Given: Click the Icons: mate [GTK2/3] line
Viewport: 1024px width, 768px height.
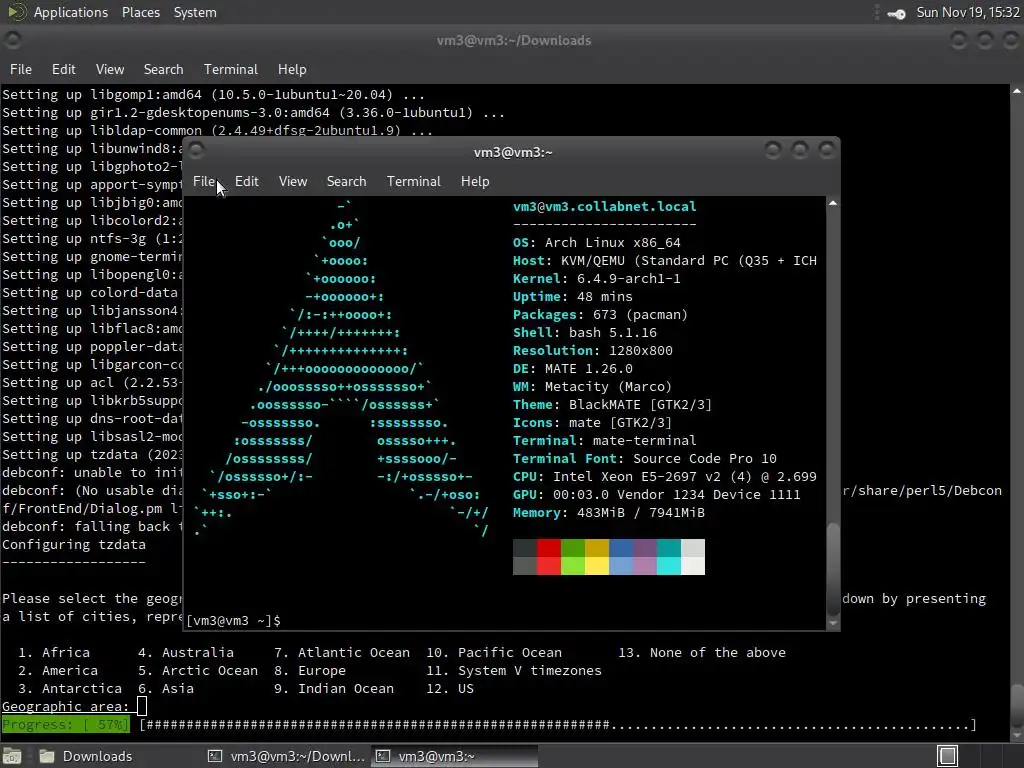Looking at the screenshot, I should pyautogui.click(x=592, y=423).
